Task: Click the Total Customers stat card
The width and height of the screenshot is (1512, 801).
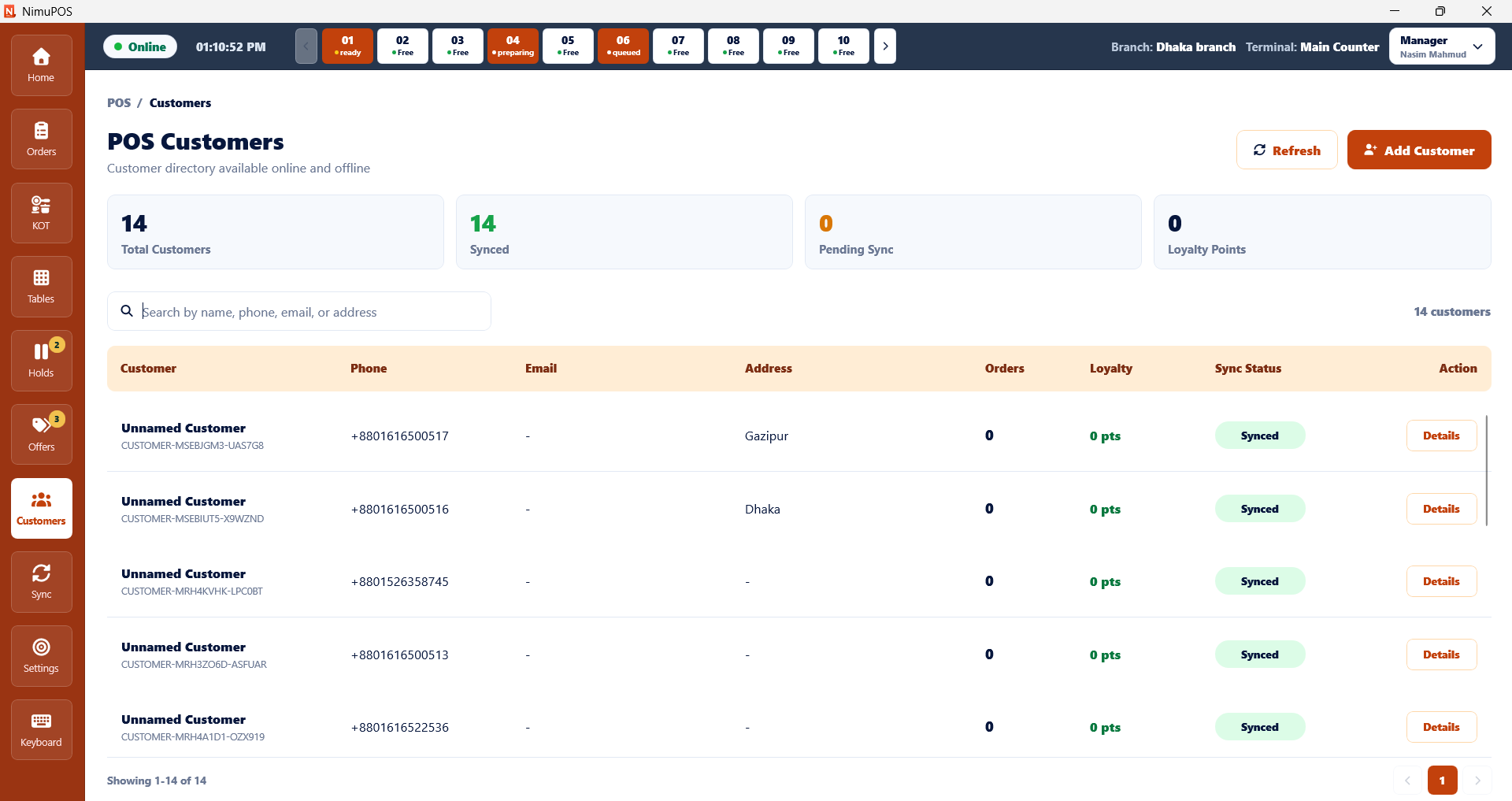Action: pos(276,232)
